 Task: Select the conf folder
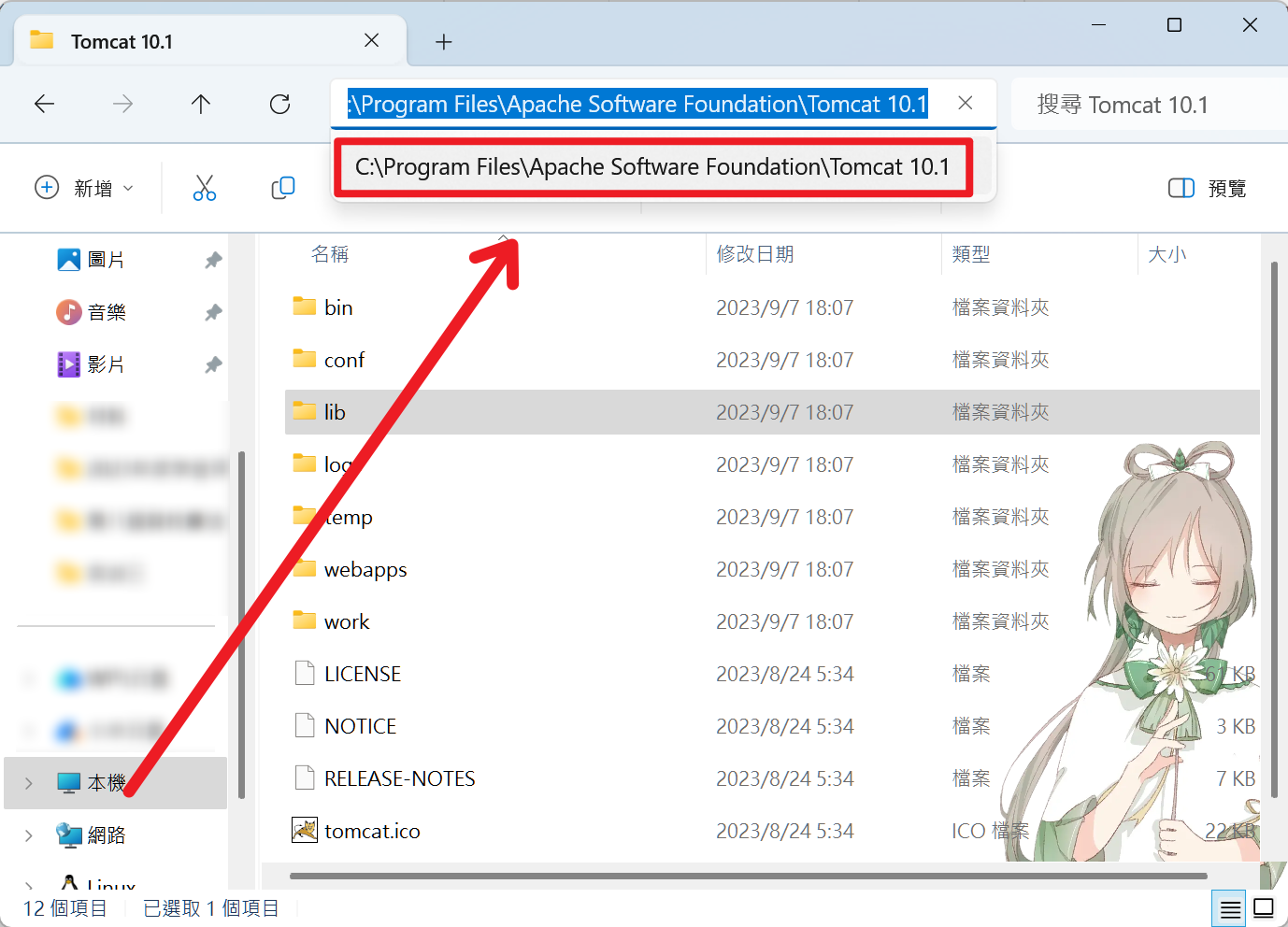(772, 360)
